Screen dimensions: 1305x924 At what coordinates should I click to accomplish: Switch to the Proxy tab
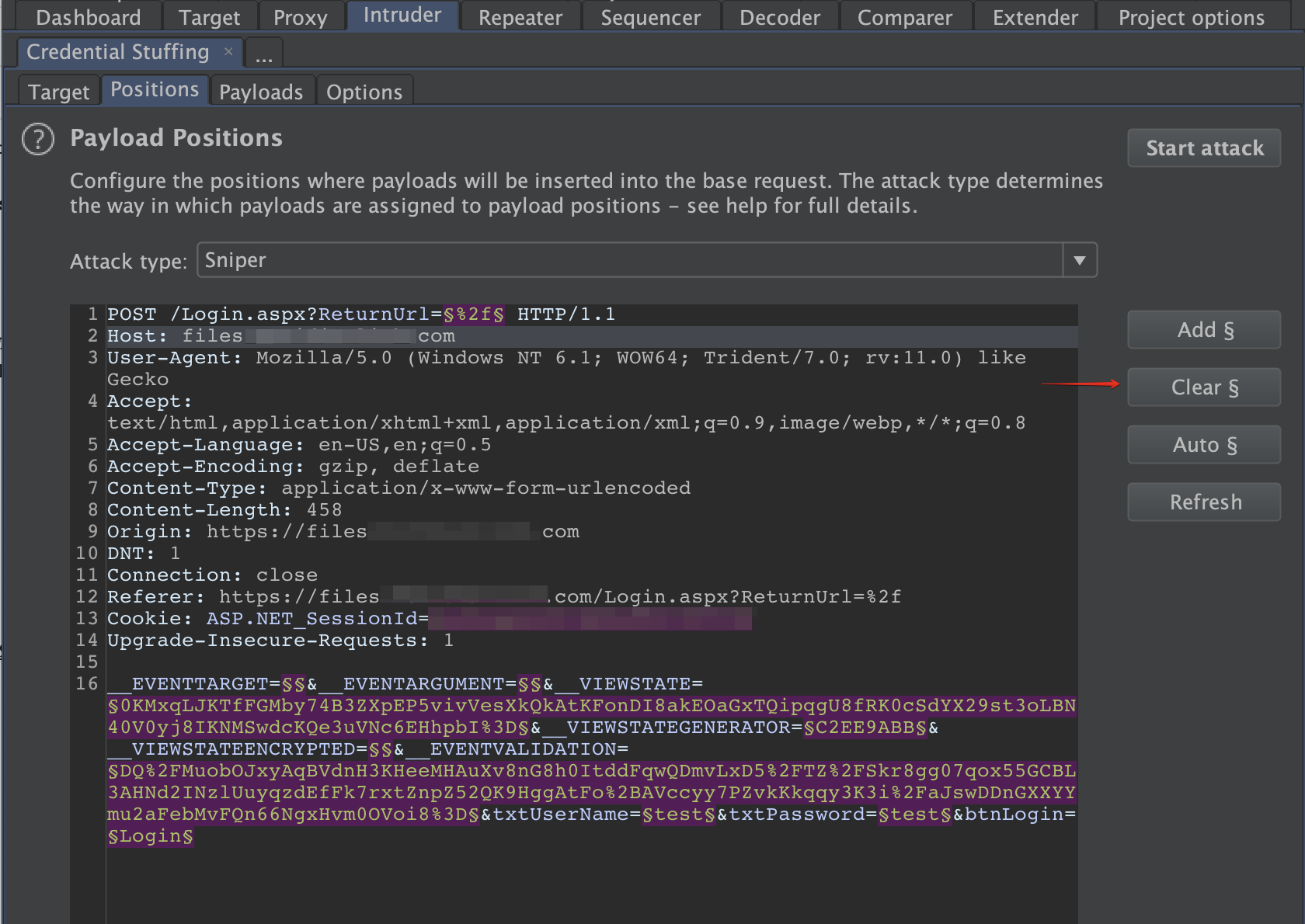point(300,17)
